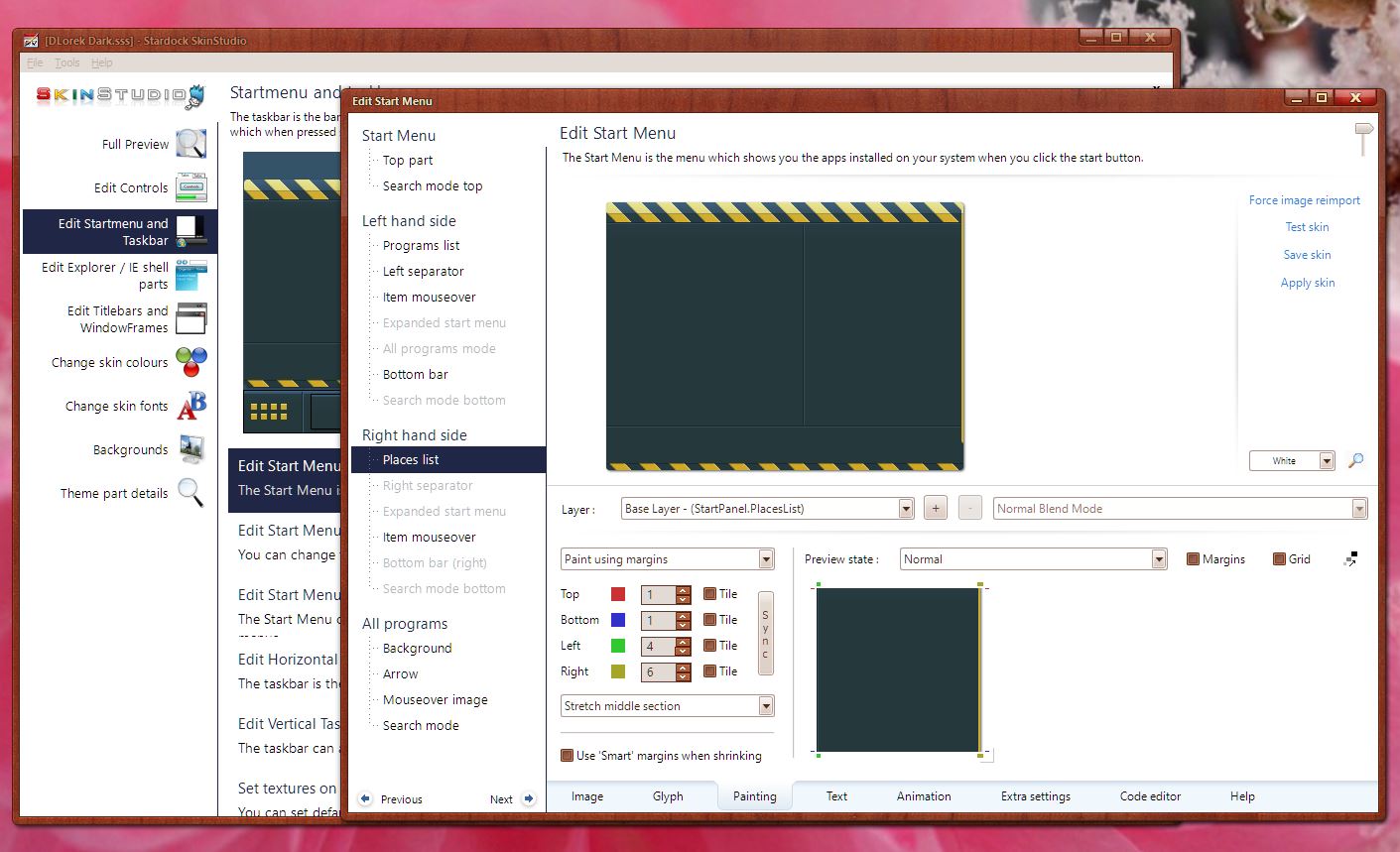Select Mouseover image under All programs
Image resolution: width=1400 pixels, height=852 pixels.
pyautogui.click(x=436, y=700)
